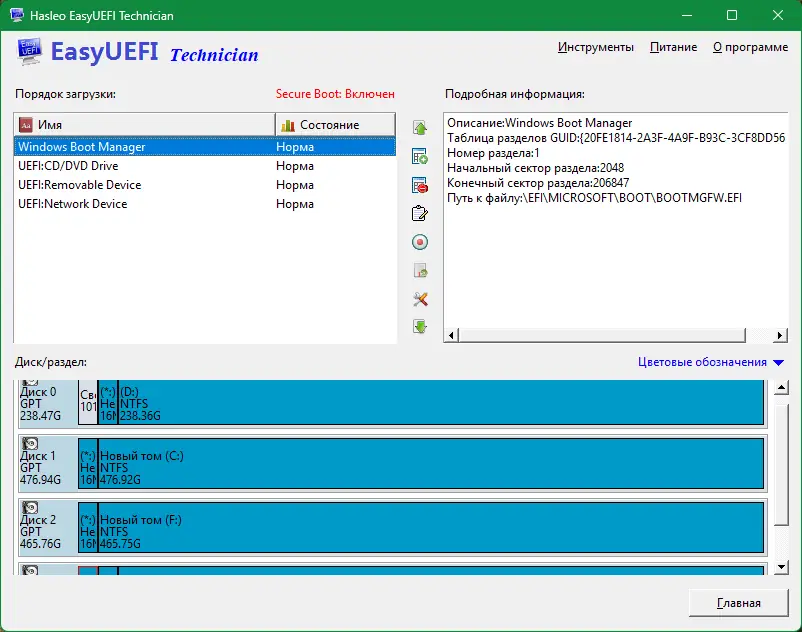Click the Главная button
This screenshot has width=802, height=632.
click(x=739, y=603)
